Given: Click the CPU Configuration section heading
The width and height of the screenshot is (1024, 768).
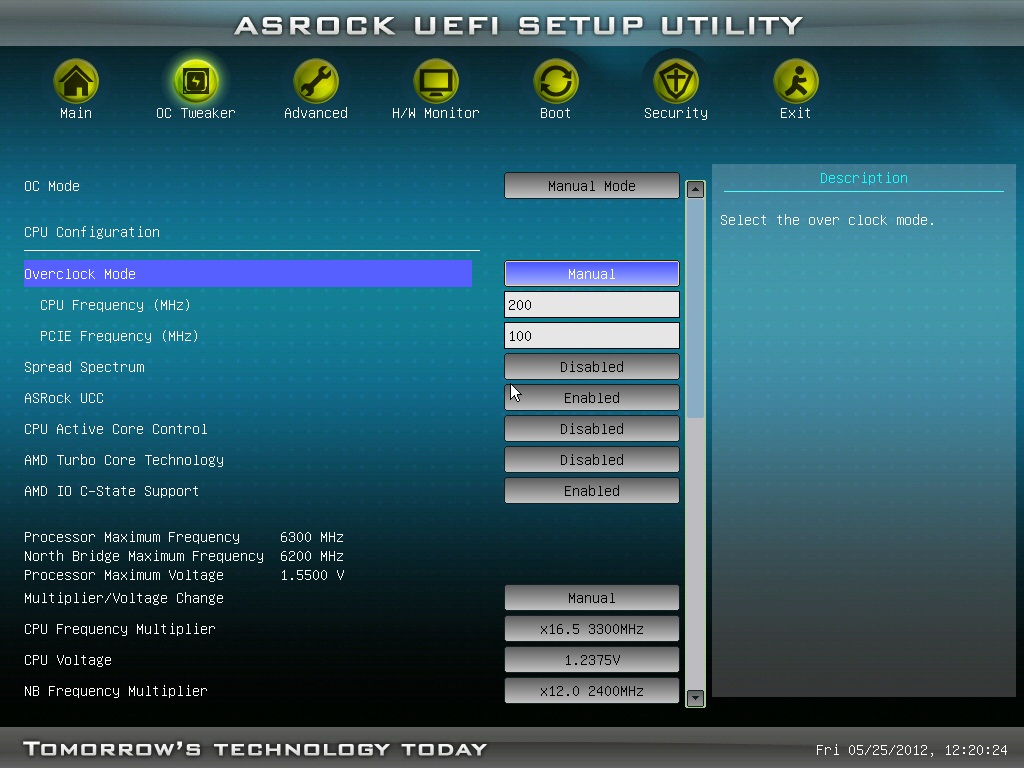Looking at the screenshot, I should 91,232.
